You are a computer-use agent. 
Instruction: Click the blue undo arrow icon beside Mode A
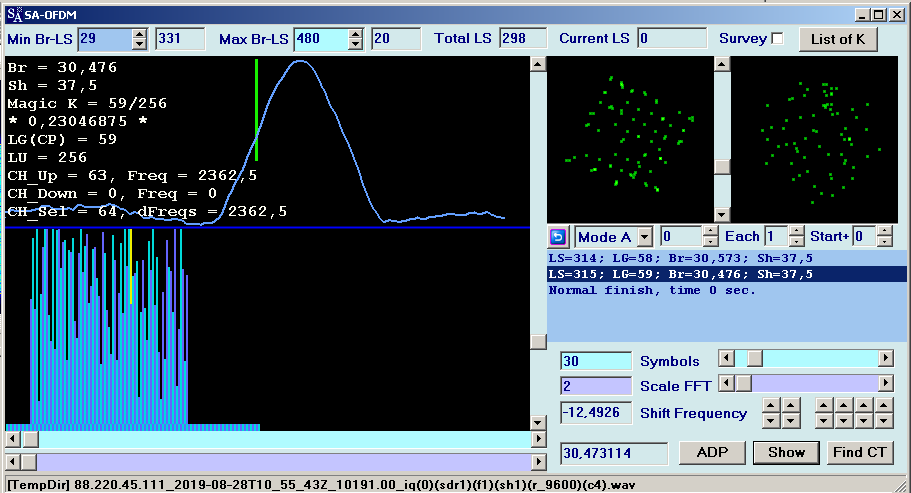557,237
